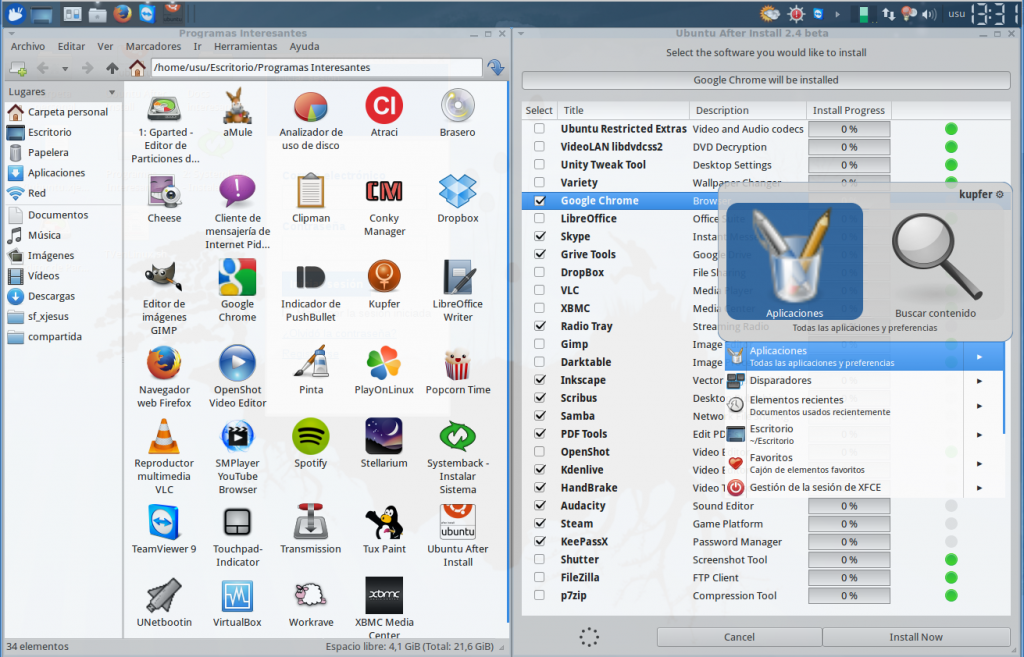Viewport: 1024px width, 657px height.
Task: Expand the Lugares side pane dropdown
Action: [112, 92]
